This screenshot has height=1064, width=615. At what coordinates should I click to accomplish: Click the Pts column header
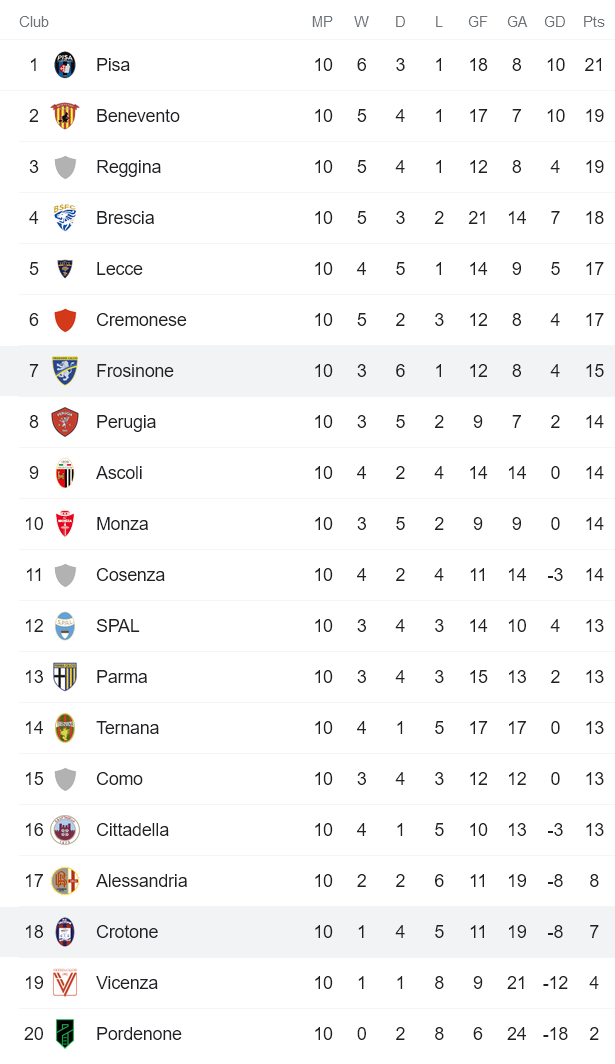pyautogui.click(x=594, y=22)
